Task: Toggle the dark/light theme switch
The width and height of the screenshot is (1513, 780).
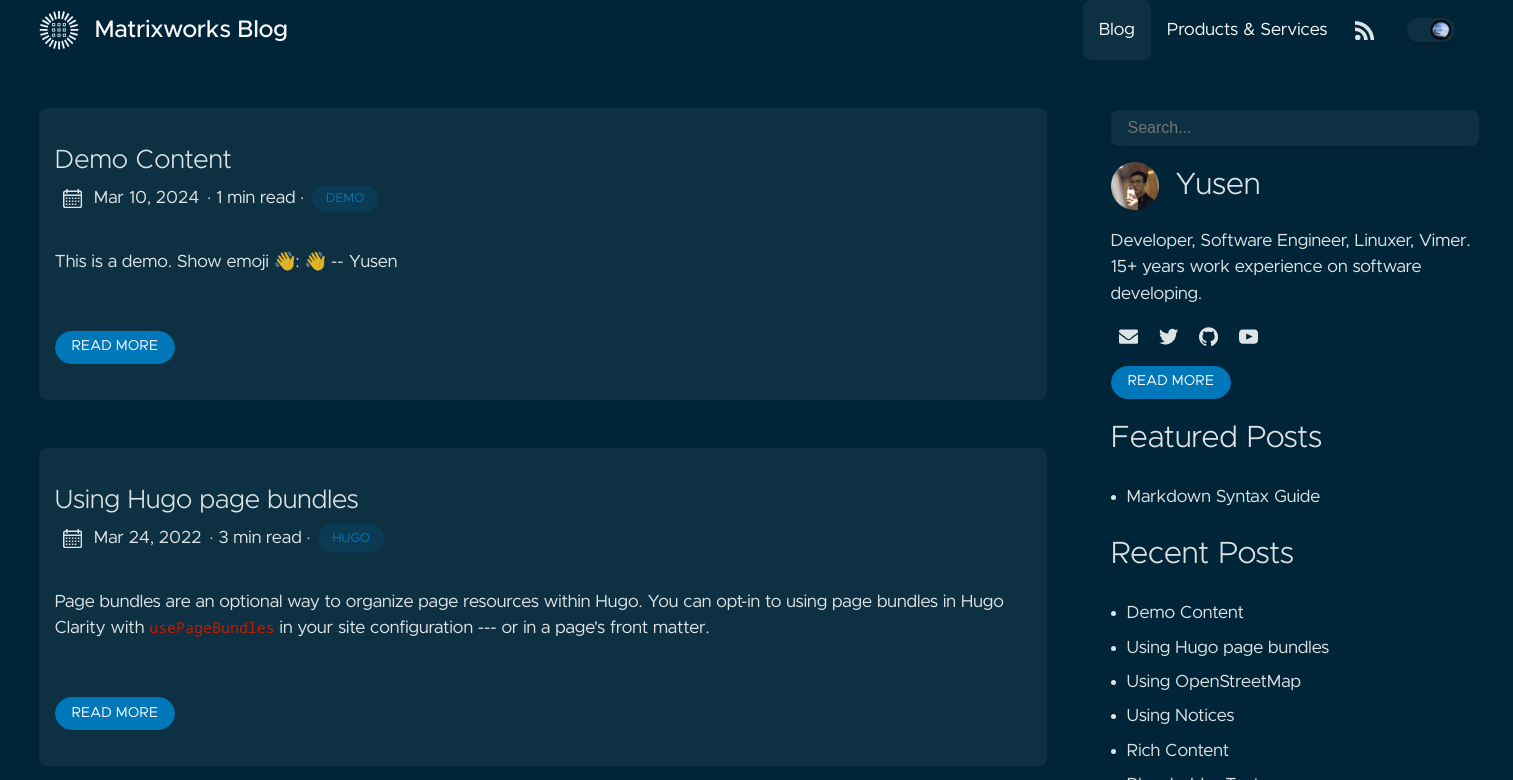Action: pos(1430,30)
